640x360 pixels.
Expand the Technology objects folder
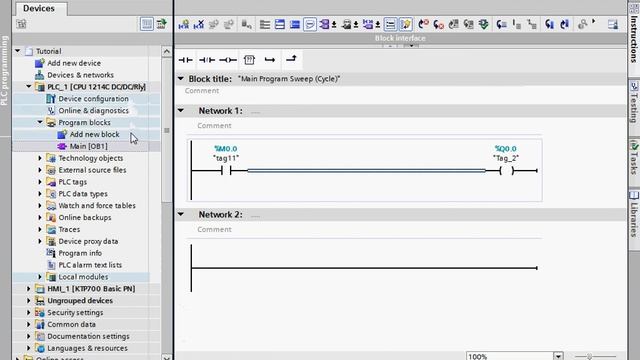pos(40,158)
